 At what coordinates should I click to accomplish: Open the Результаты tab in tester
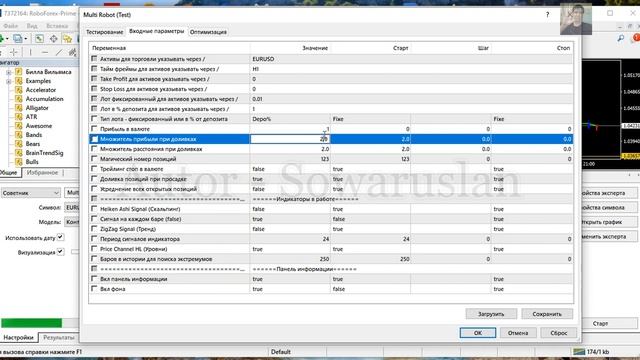coord(59,338)
